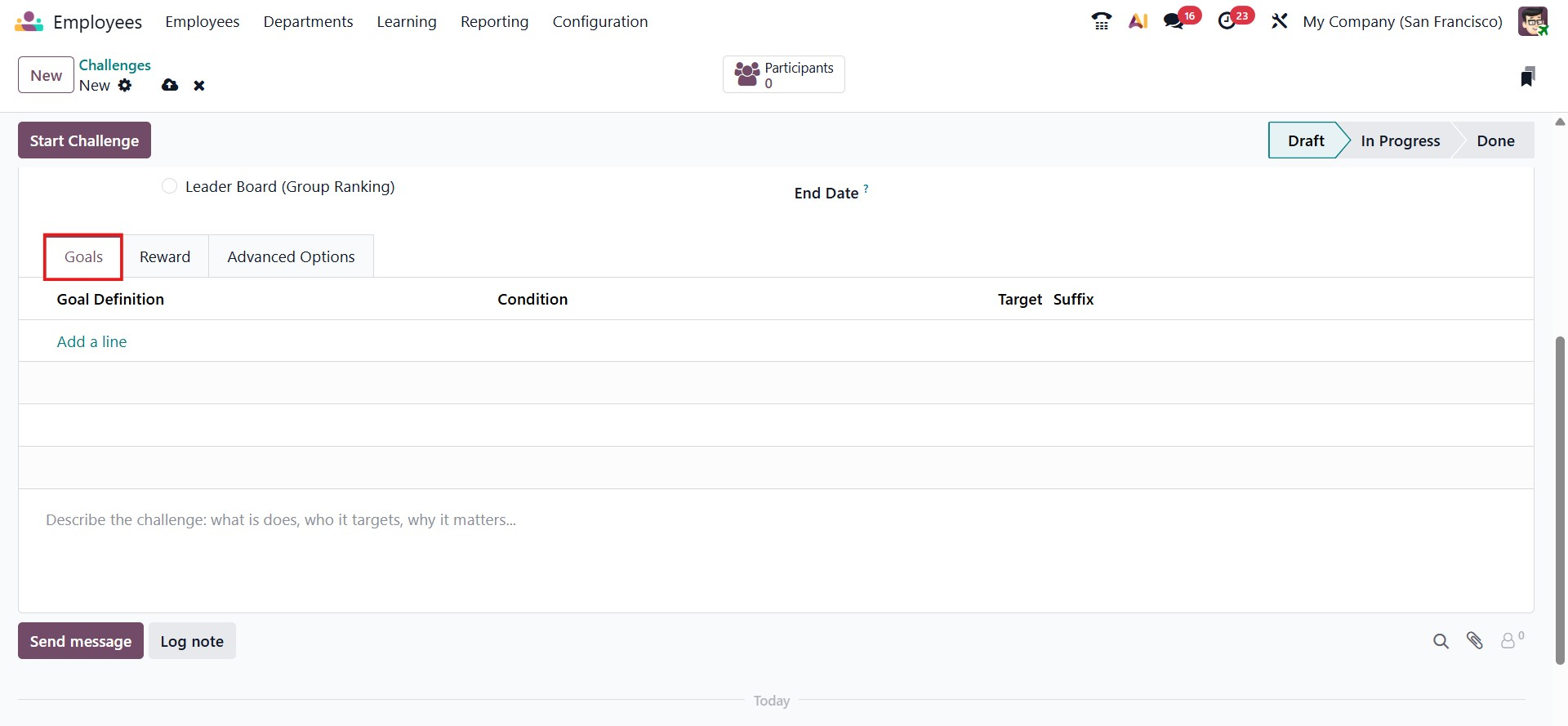Screen dimensions: 1568x726
Task: Open the conversations icon with 16 badge
Action: point(1181,20)
